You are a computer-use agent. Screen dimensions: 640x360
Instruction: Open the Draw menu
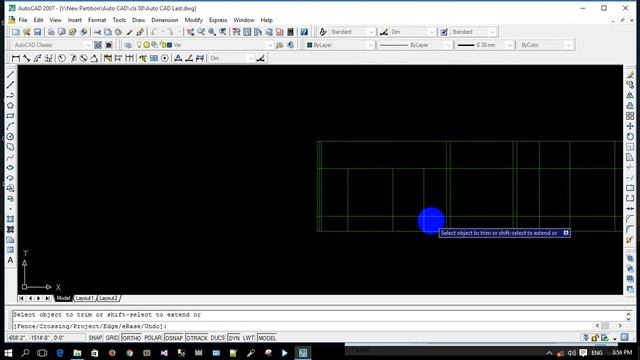(x=138, y=20)
